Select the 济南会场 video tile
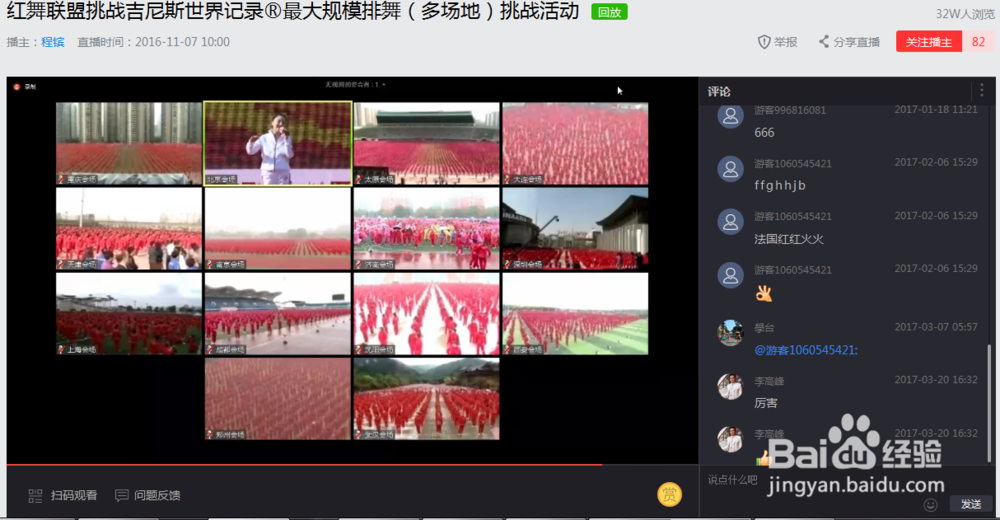Image resolution: width=1000 pixels, height=520 pixels. (x=427, y=228)
